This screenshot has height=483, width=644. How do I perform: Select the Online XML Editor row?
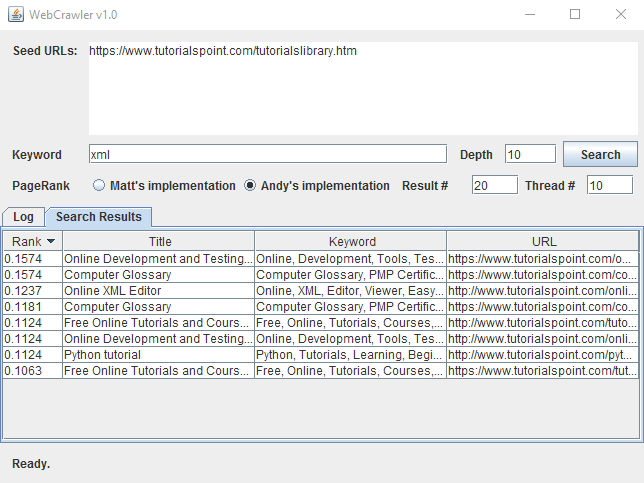pyautogui.click(x=159, y=291)
